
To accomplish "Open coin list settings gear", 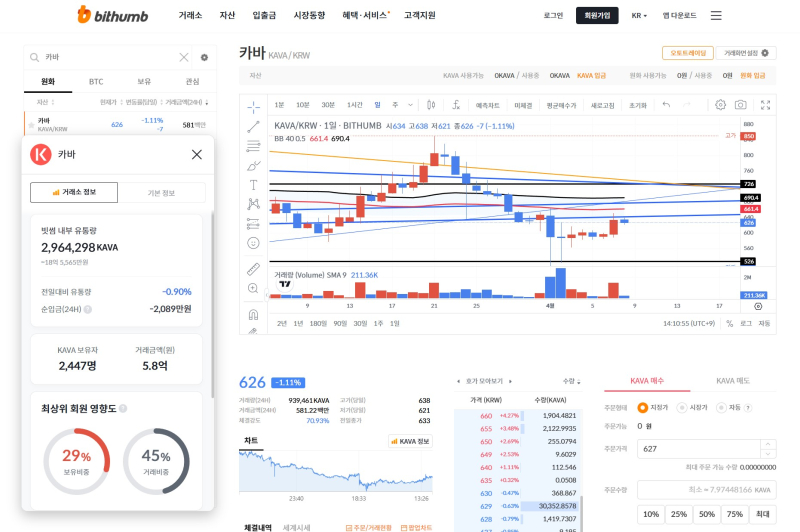I will (x=204, y=58).
